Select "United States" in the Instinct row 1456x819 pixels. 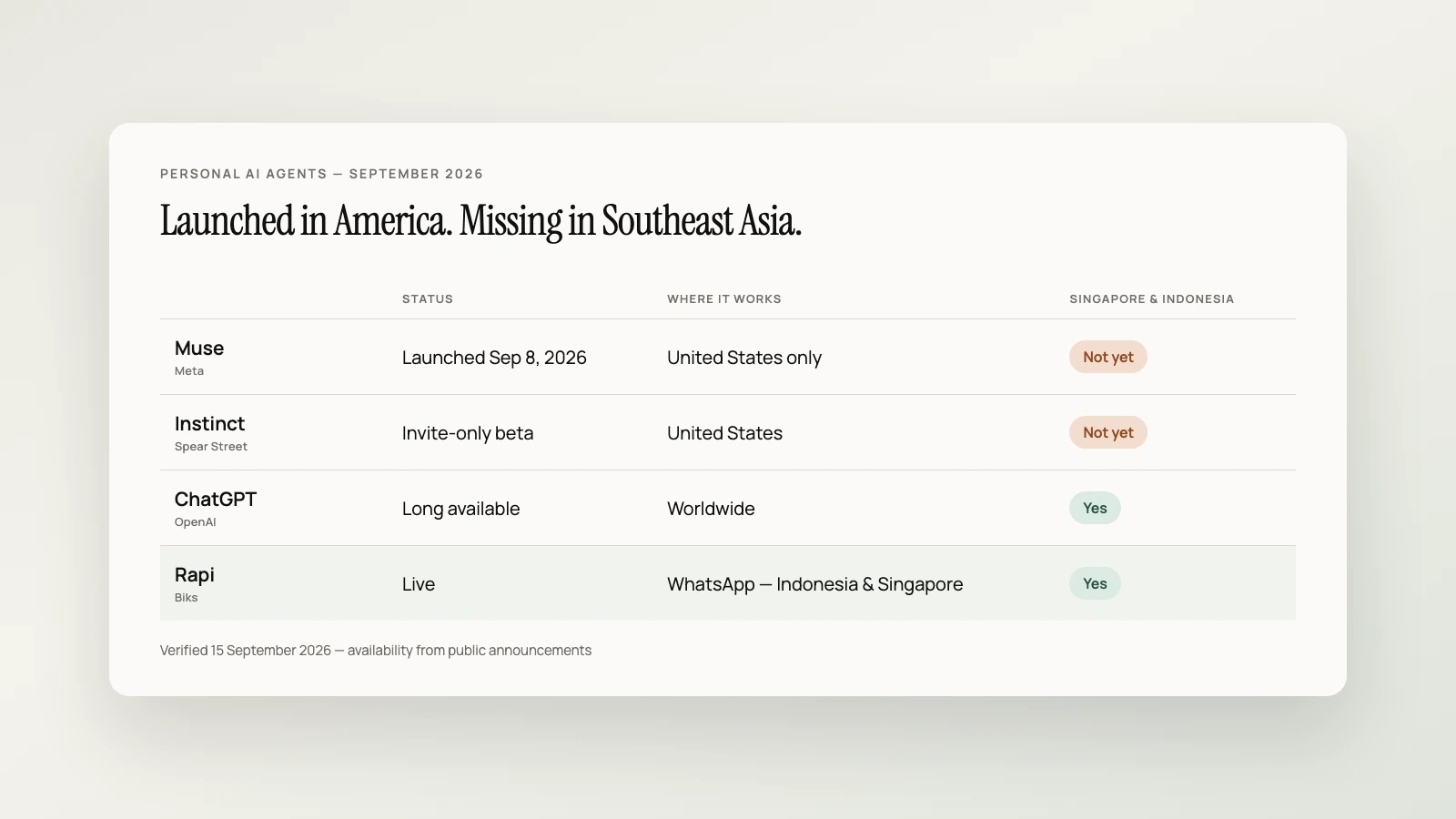click(x=724, y=433)
